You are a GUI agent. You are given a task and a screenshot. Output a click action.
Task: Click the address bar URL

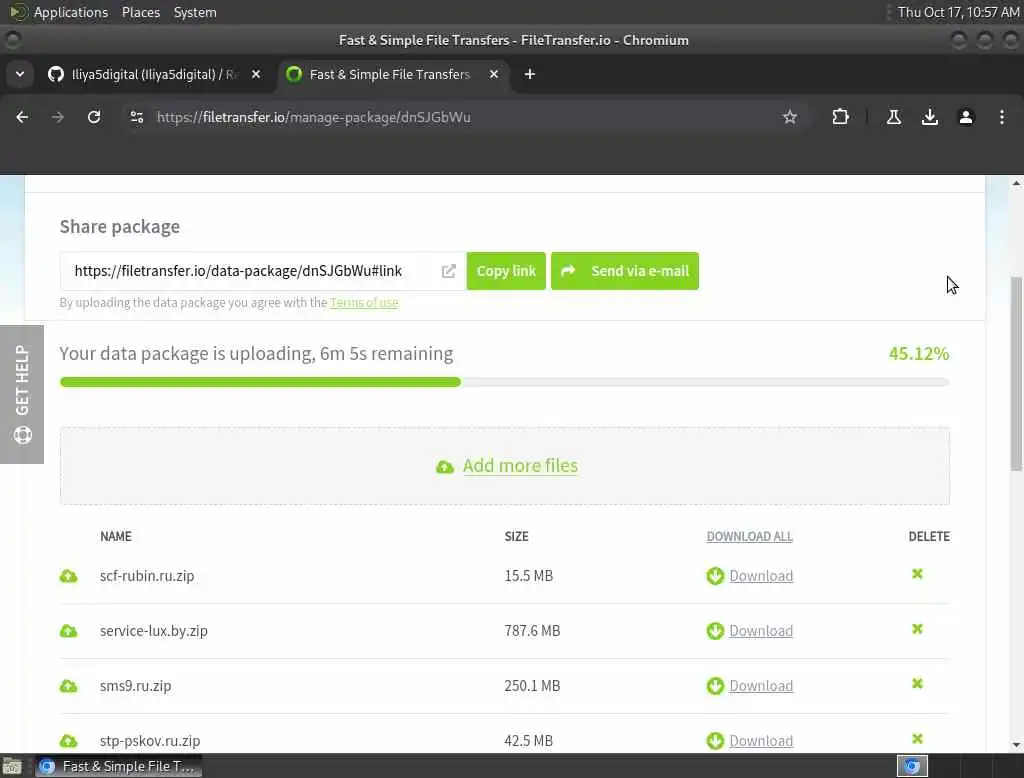(x=313, y=117)
